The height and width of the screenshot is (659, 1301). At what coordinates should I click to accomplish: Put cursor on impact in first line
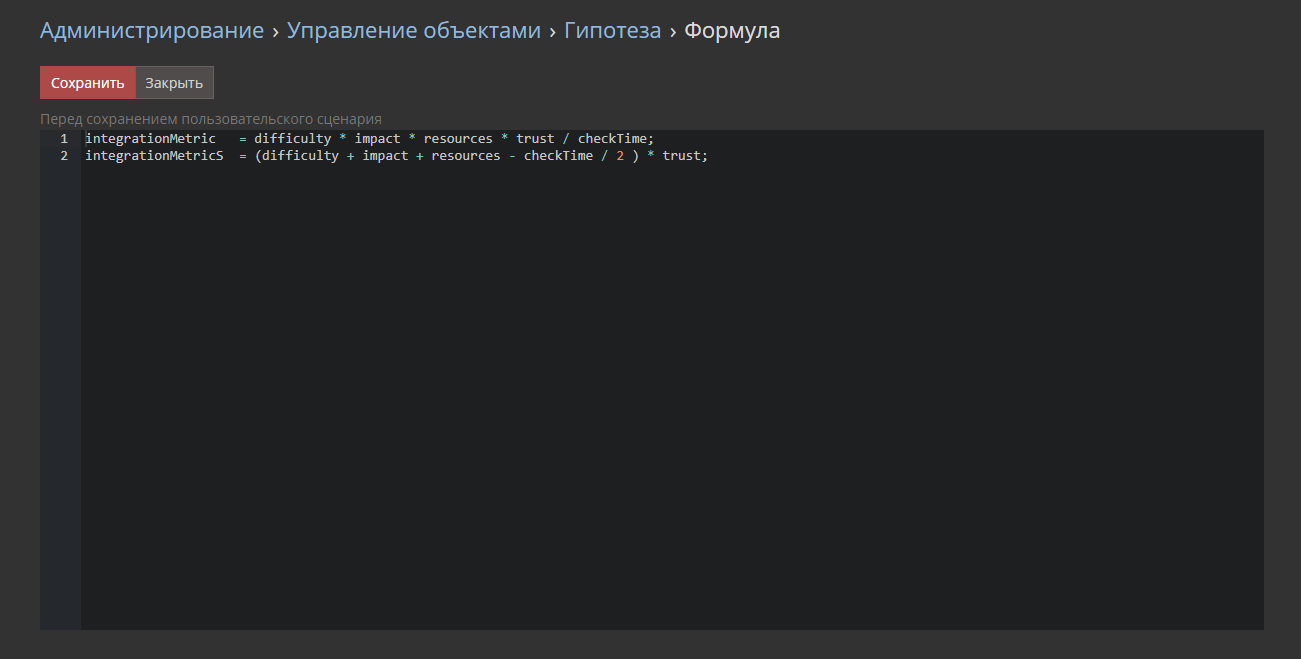tap(377, 139)
